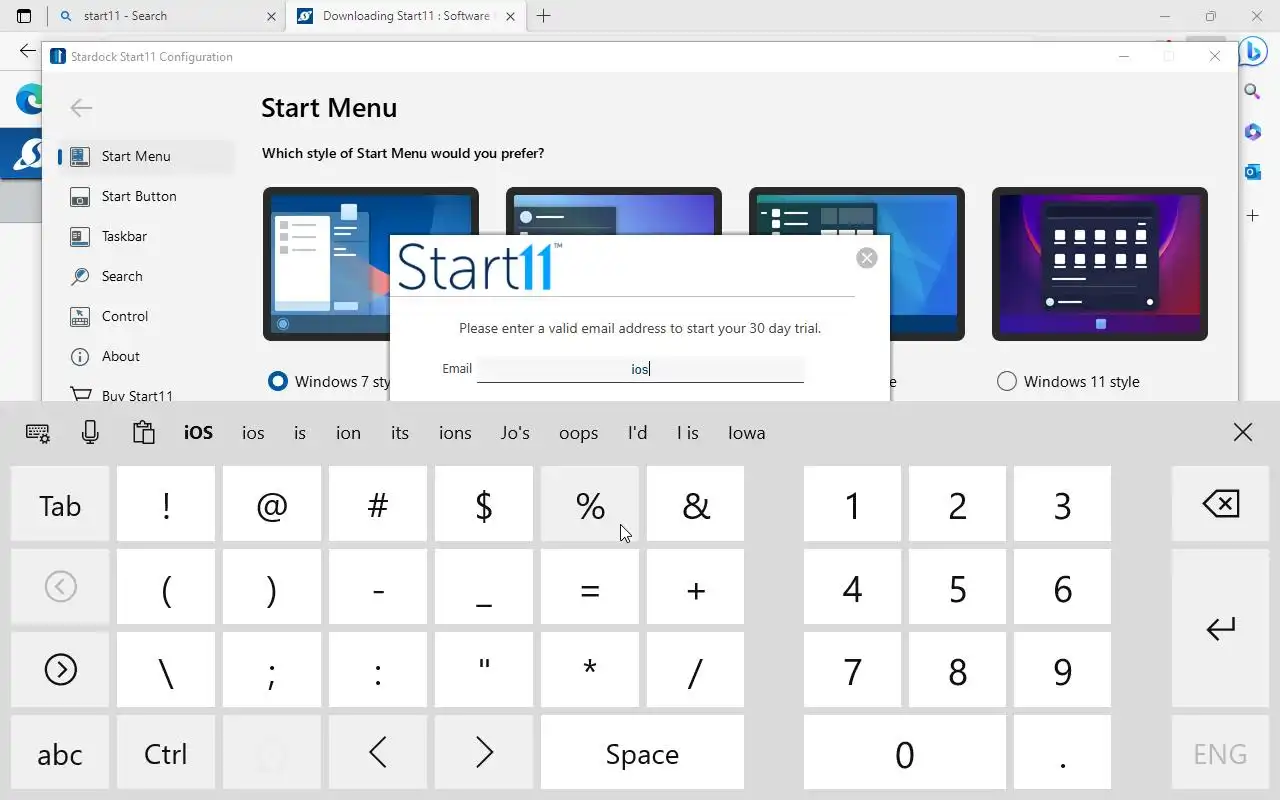Viewport: 1280px width, 800px height.
Task: Tap the period key on numeric pad
Action: click(x=1063, y=752)
